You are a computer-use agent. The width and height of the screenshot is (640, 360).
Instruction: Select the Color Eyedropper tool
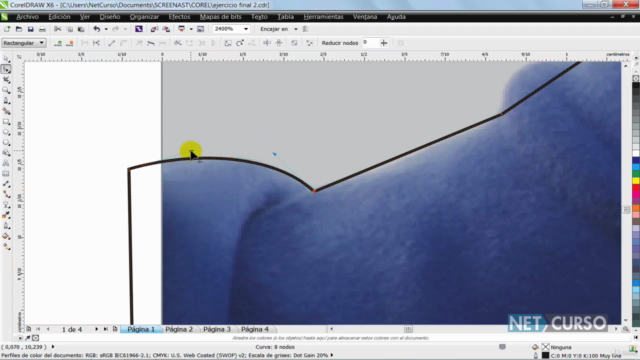[x=6, y=216]
